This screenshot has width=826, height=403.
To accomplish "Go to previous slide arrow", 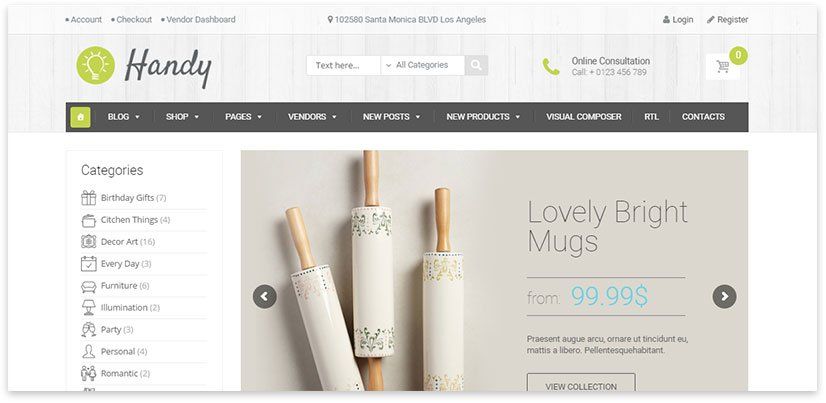I will [264, 297].
